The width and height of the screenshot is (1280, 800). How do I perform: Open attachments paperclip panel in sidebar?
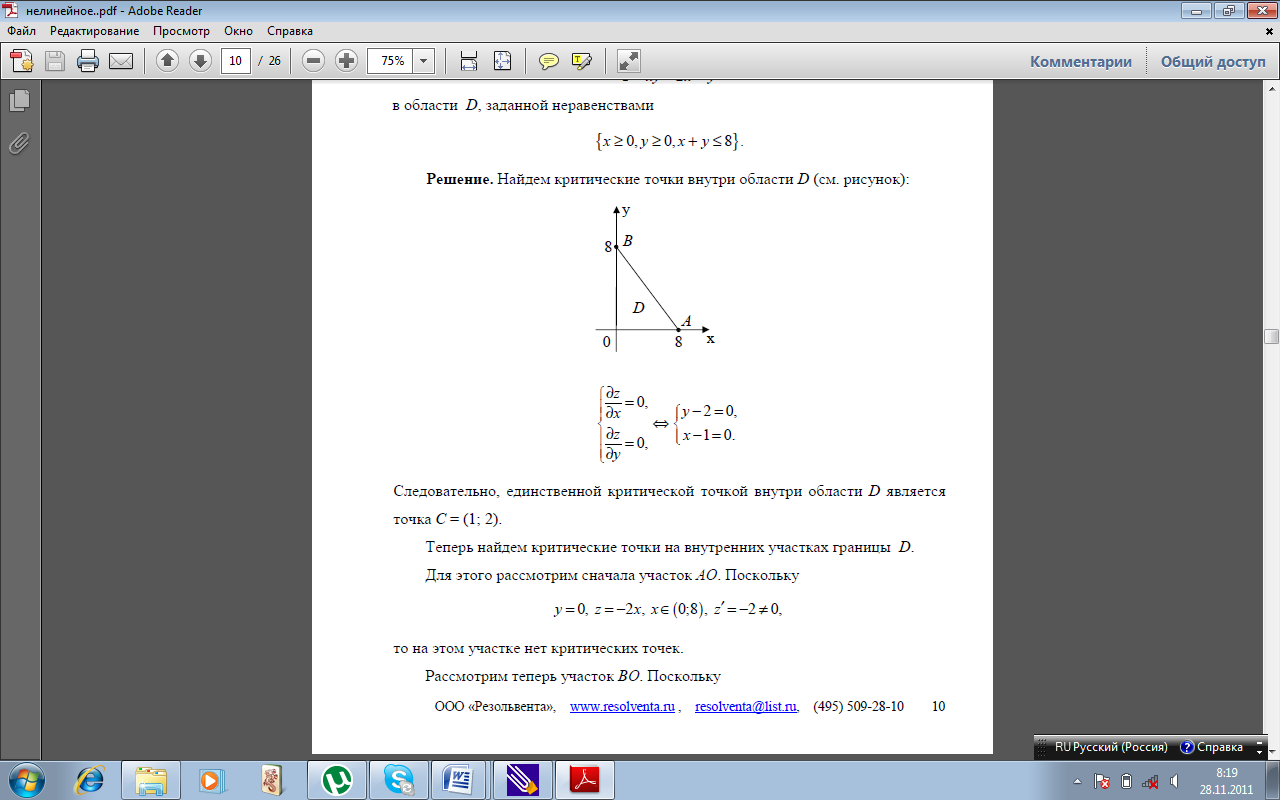click(19, 144)
